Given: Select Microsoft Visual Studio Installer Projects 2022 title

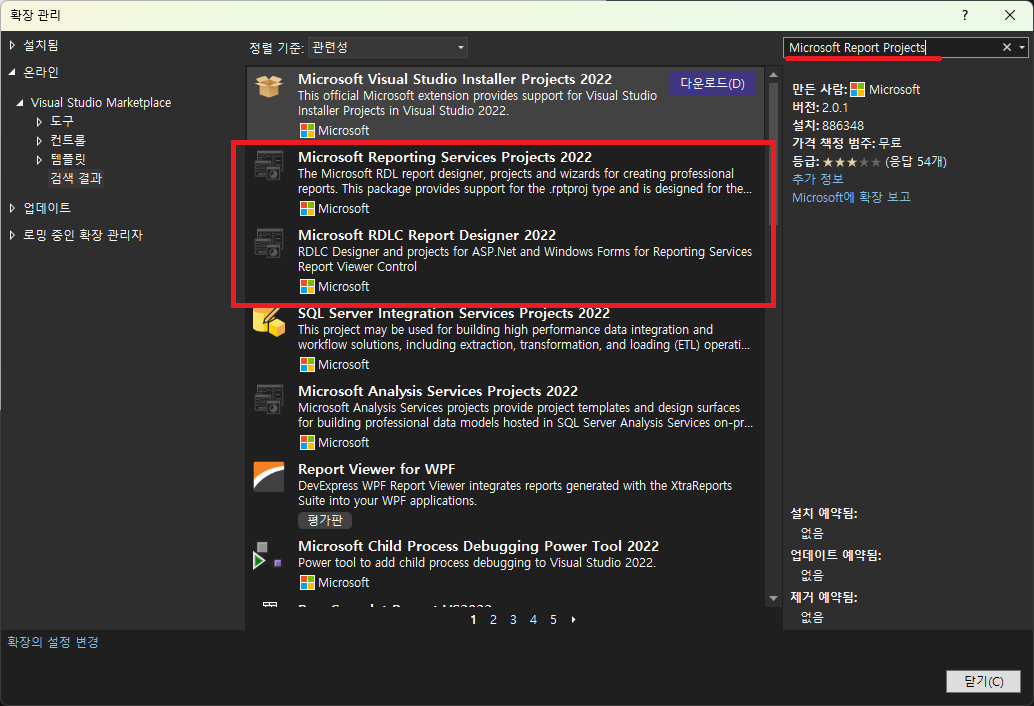Looking at the screenshot, I should tap(455, 79).
